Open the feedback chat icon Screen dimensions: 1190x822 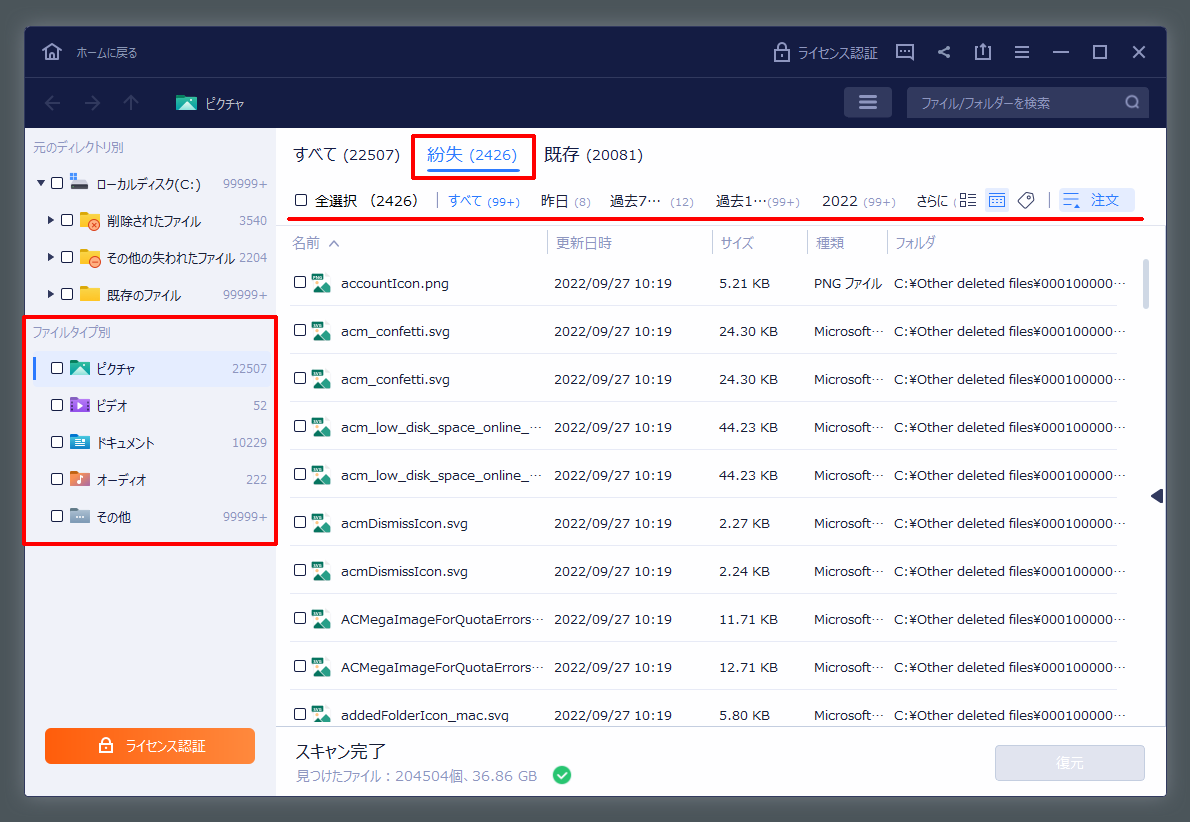click(x=905, y=52)
